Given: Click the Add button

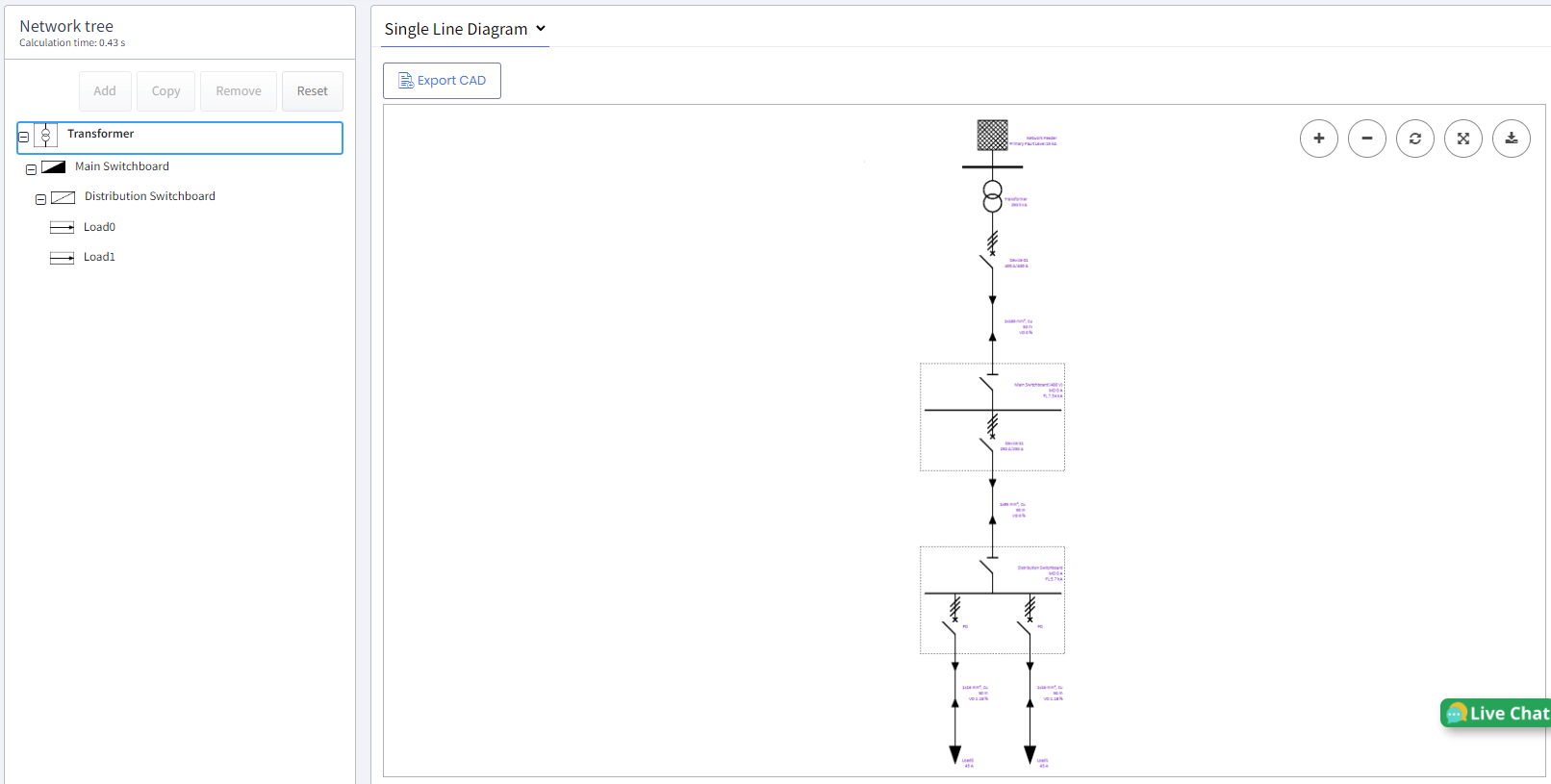Looking at the screenshot, I should pyautogui.click(x=105, y=91).
